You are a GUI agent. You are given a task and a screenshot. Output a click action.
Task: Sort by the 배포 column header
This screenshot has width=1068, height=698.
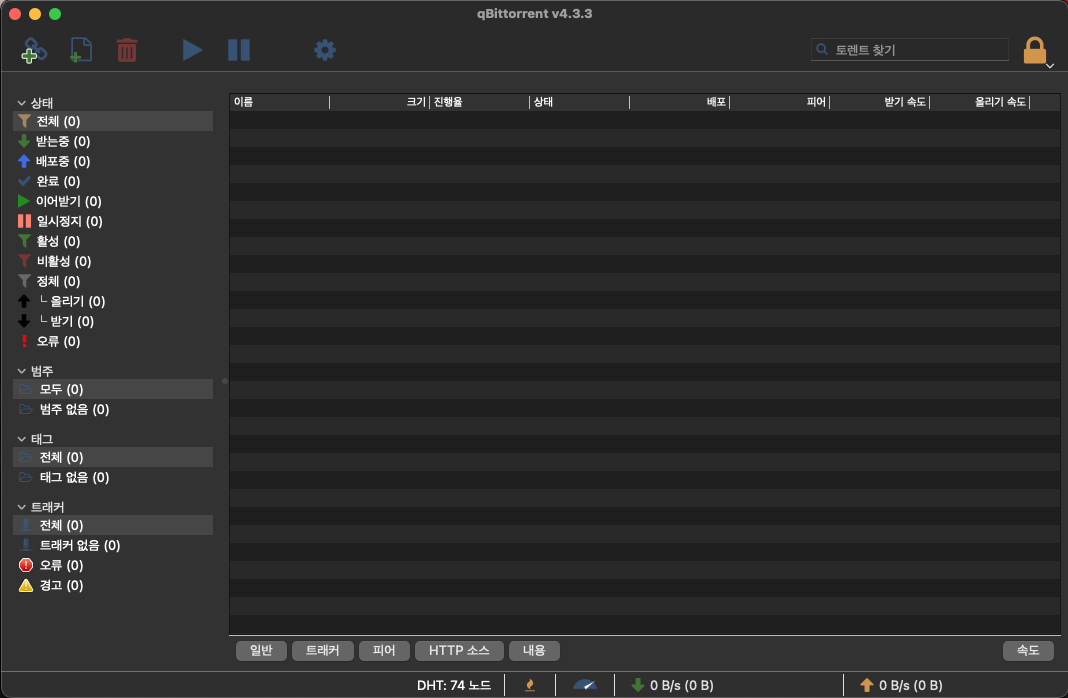(680, 102)
